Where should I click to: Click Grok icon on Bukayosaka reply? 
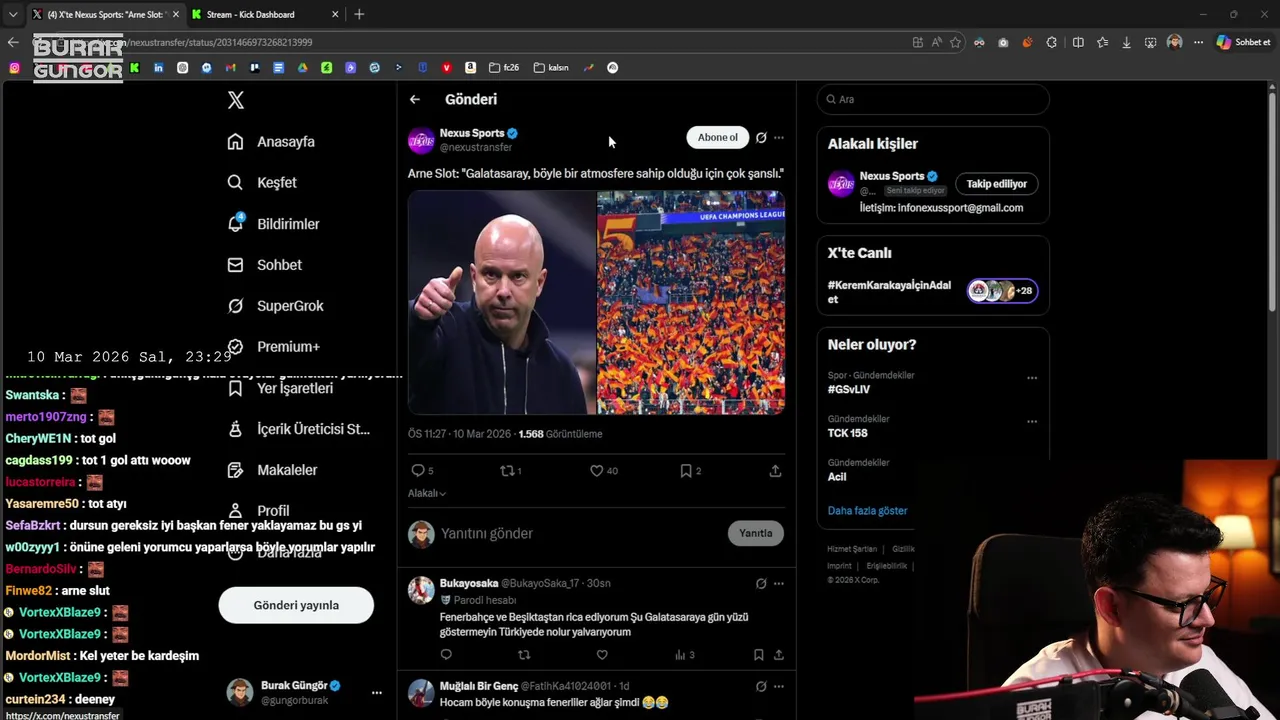(x=761, y=583)
